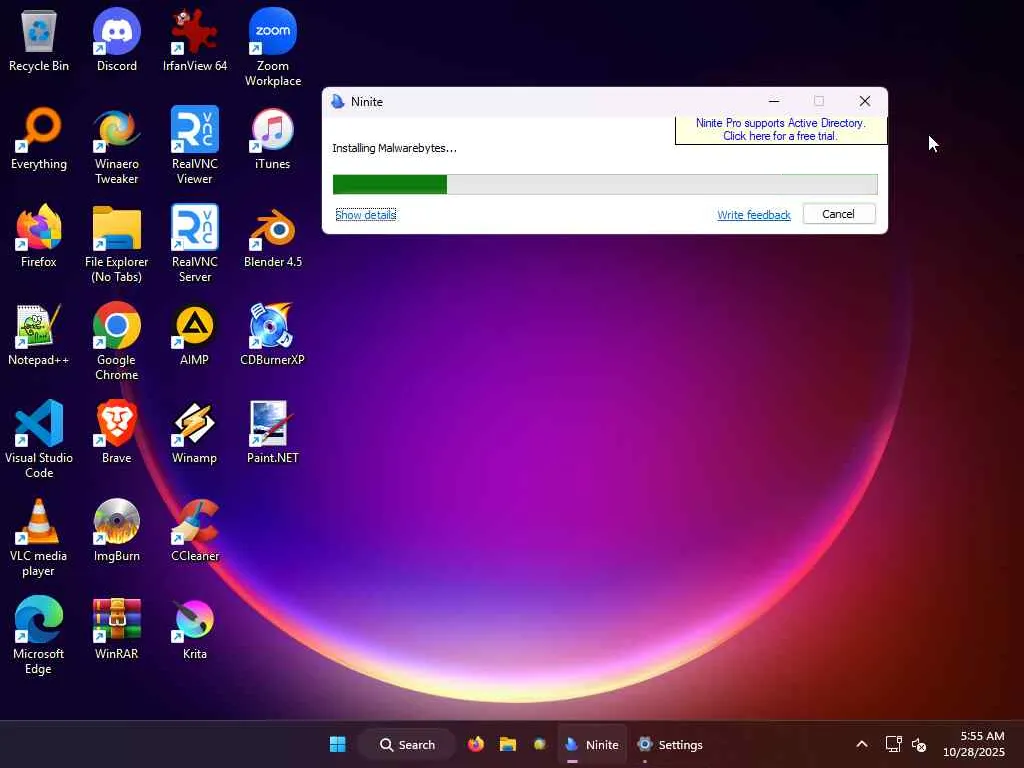This screenshot has width=1024, height=768.
Task: Select the Firefox desktop shortcut
Action: [39, 237]
